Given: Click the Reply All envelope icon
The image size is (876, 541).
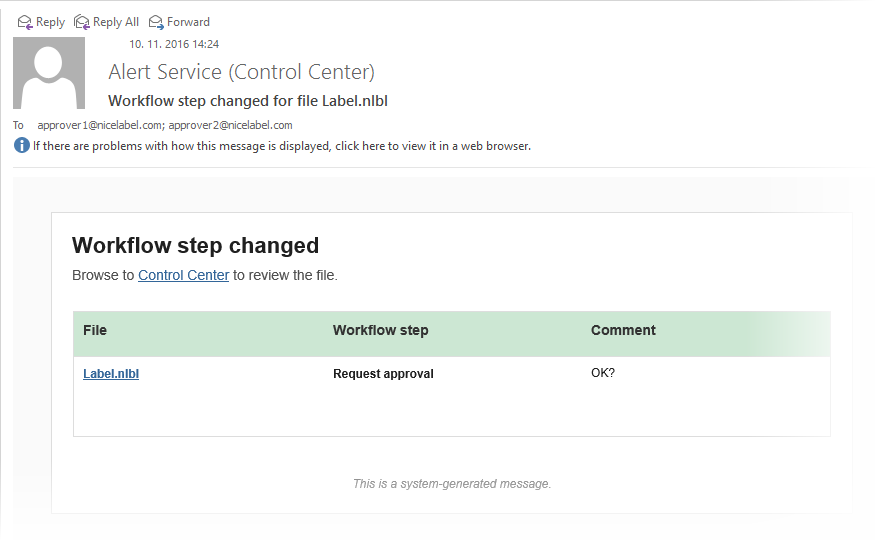Looking at the screenshot, I should (82, 22).
